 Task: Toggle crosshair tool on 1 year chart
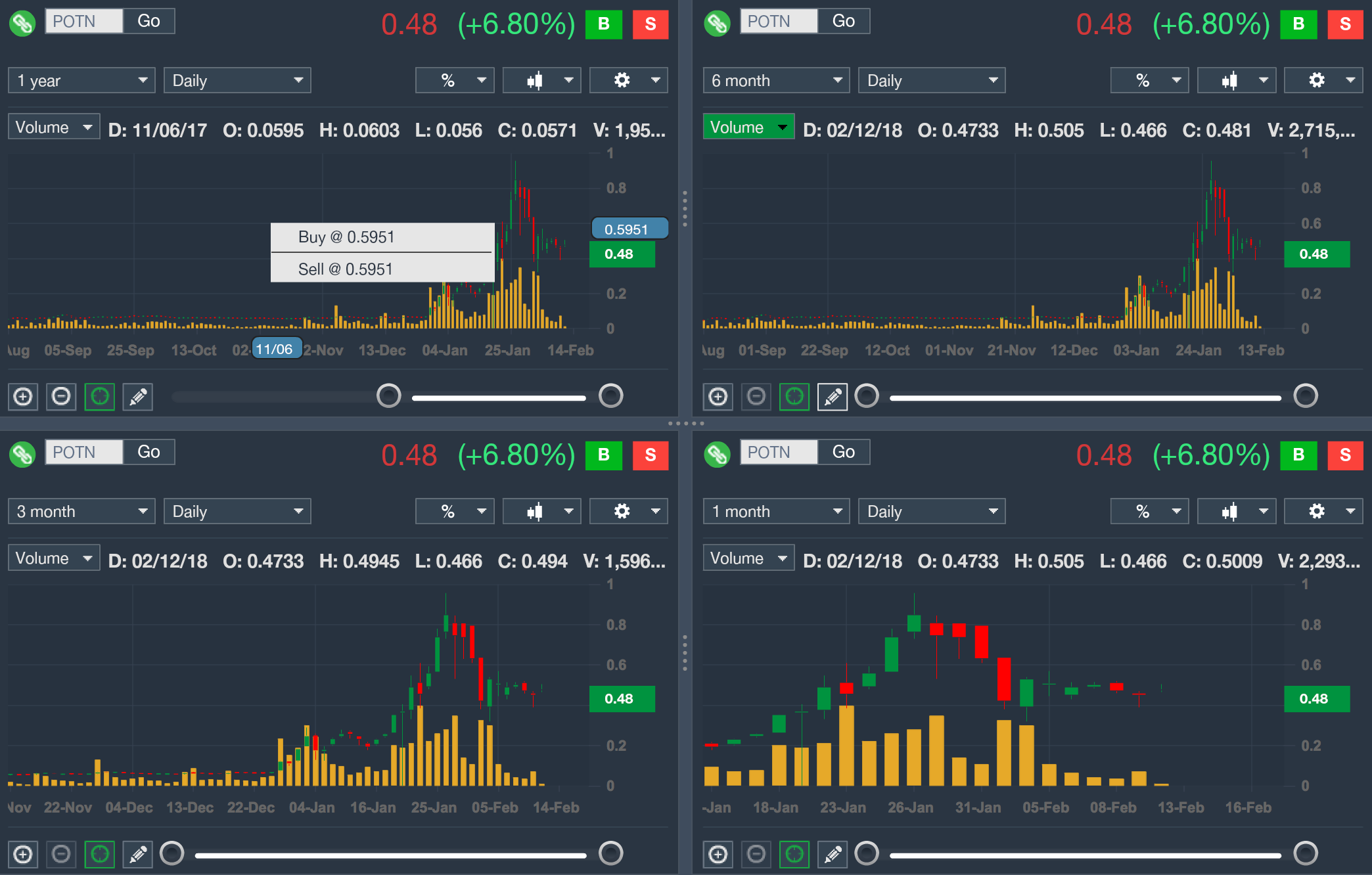[99, 397]
